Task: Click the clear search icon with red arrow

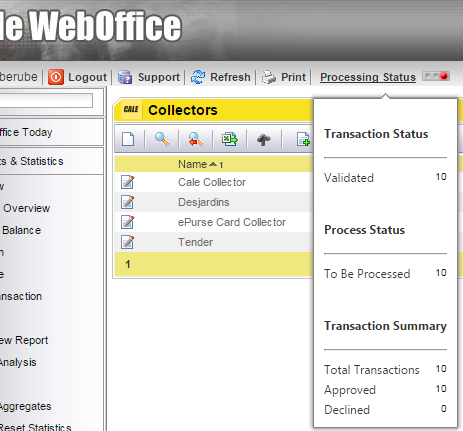Action: tap(196, 139)
